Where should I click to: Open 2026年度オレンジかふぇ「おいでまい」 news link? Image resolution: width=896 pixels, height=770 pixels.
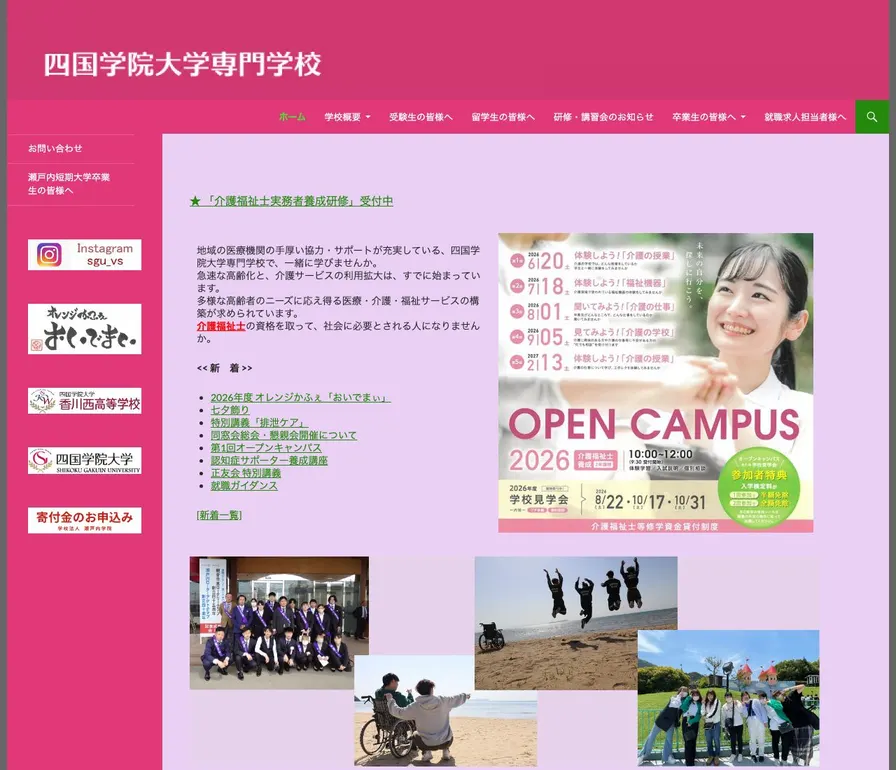tap(301, 398)
